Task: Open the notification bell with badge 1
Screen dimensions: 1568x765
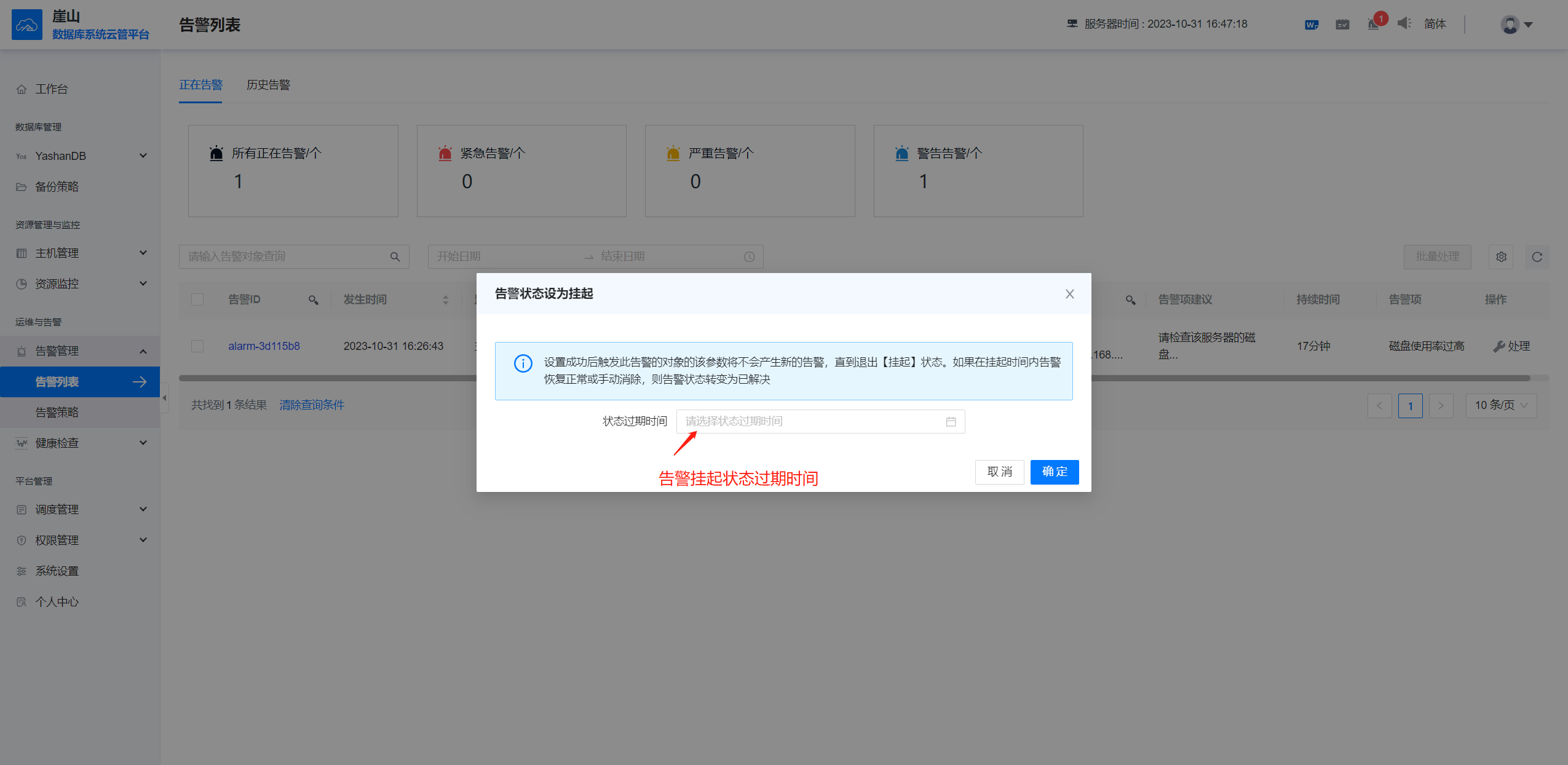Action: 1373,23
